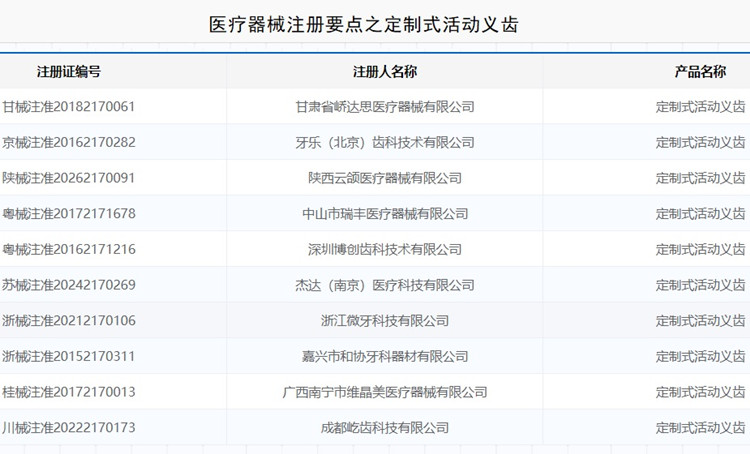Image resolution: width=750 pixels, height=454 pixels.
Task: Select registration number 浙械注准20212170106
Action: pyautogui.click(x=68, y=321)
